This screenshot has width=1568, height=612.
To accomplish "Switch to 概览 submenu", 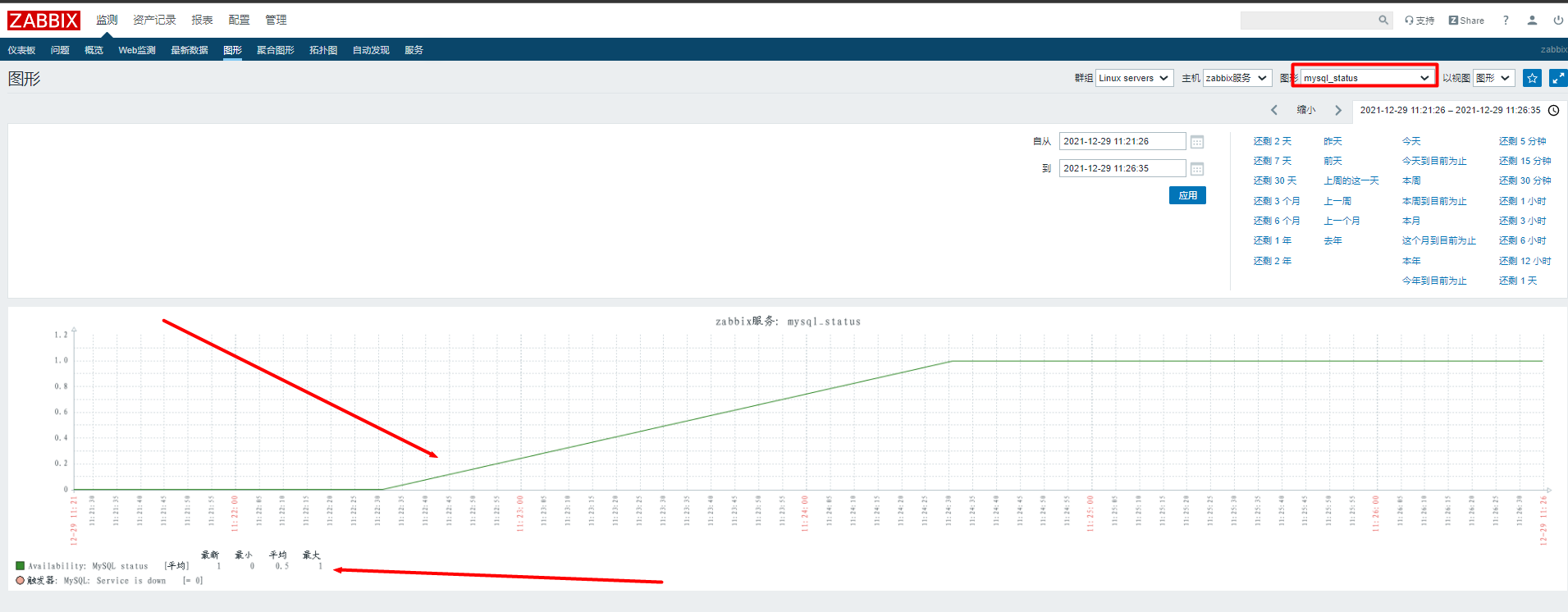I will [94, 50].
